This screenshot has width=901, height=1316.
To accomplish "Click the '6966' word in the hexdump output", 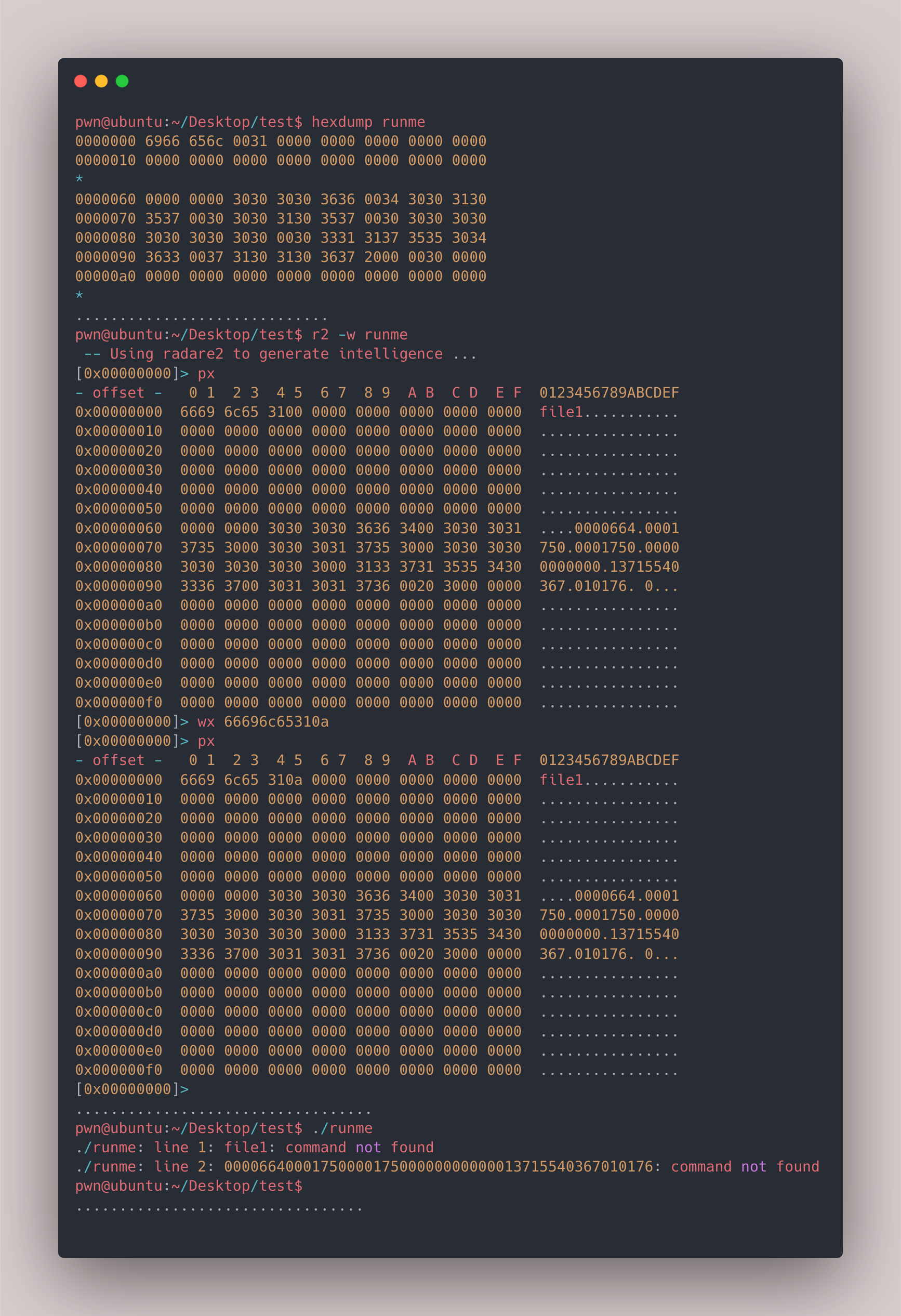I will click(x=163, y=141).
